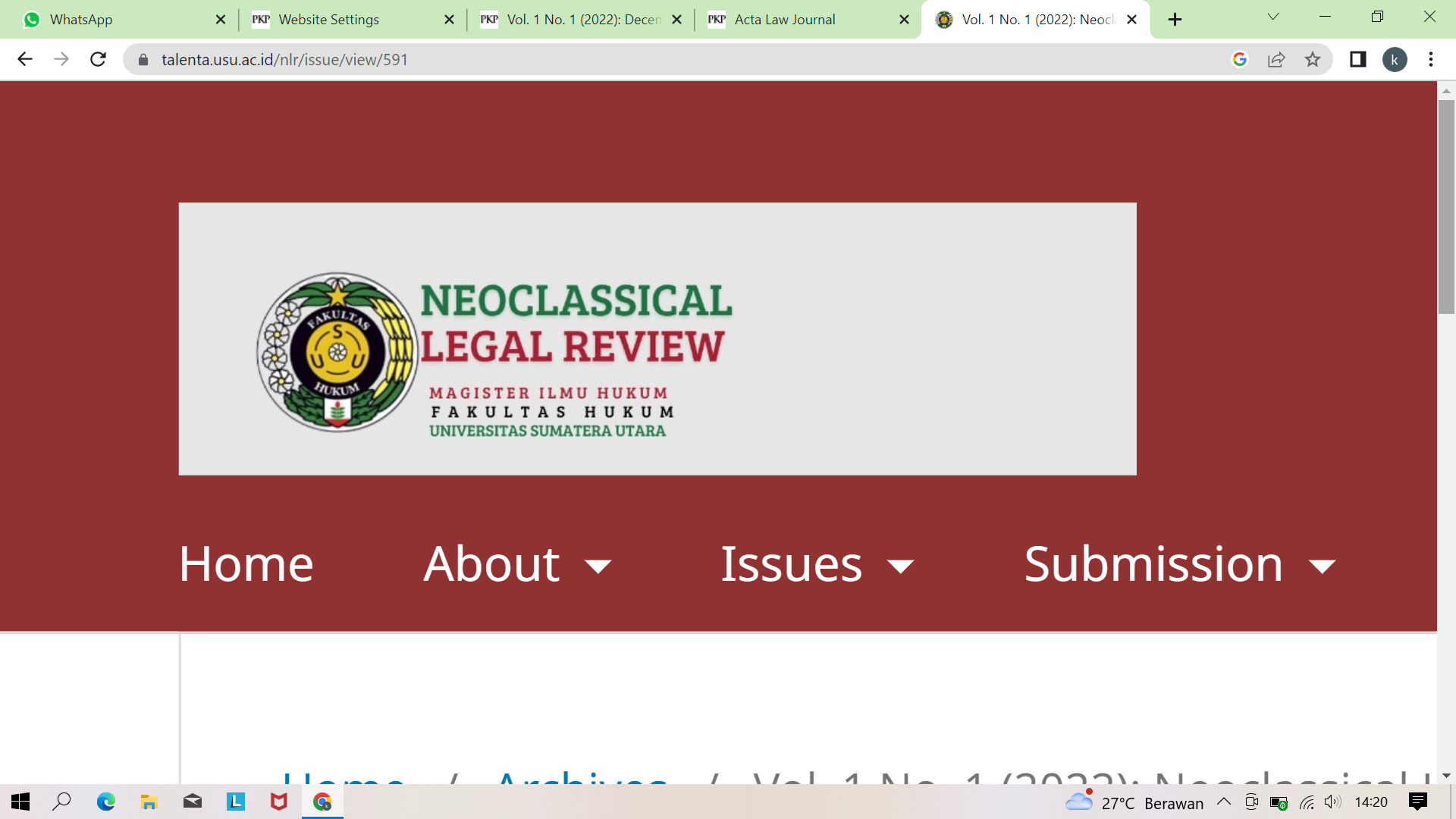Click the address bar URL

(x=284, y=59)
